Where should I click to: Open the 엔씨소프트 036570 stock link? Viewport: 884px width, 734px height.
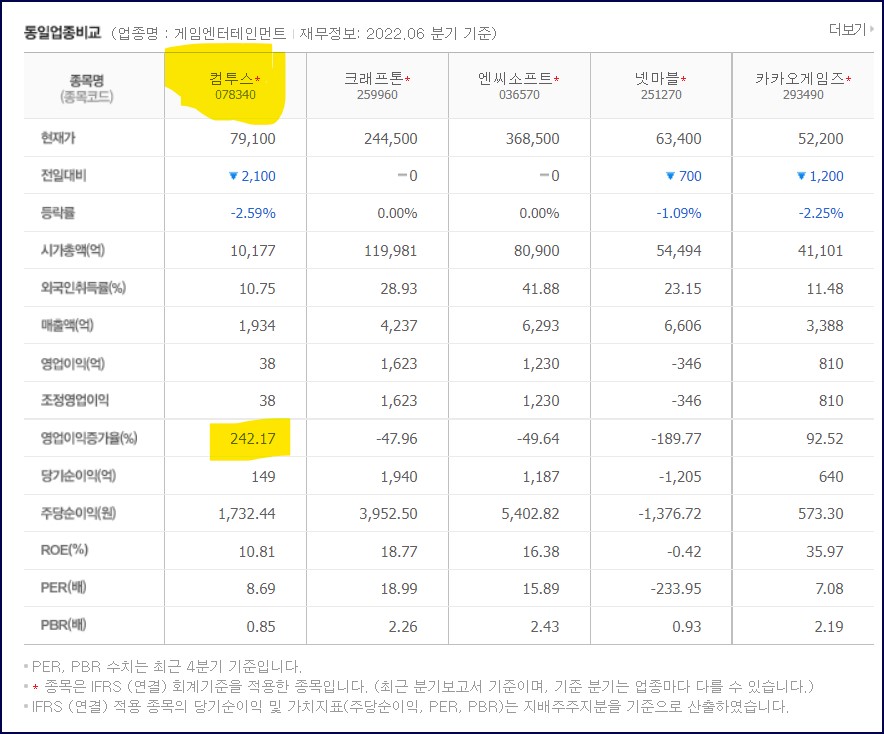[x=519, y=86]
